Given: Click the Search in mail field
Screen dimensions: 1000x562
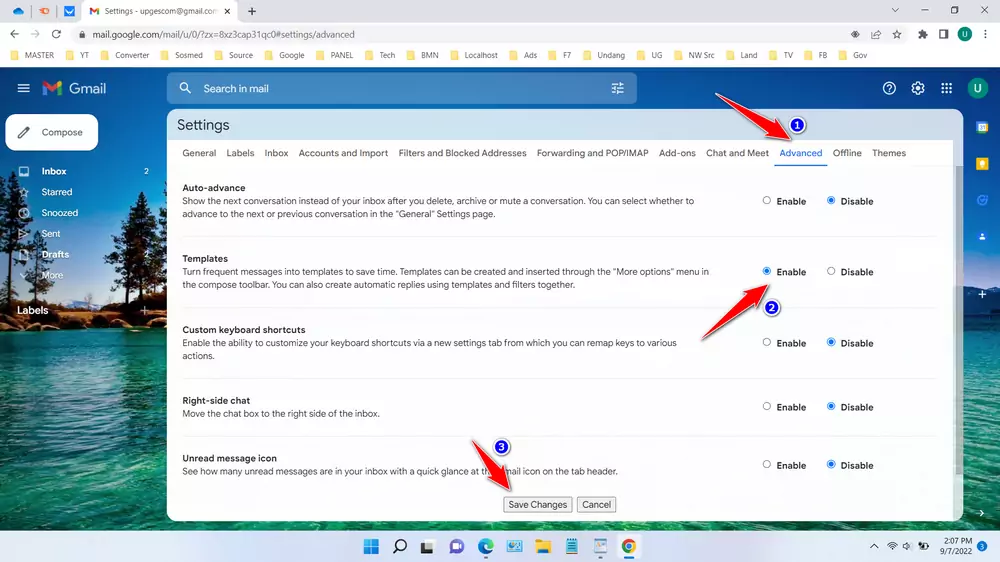Looking at the screenshot, I should (402, 89).
